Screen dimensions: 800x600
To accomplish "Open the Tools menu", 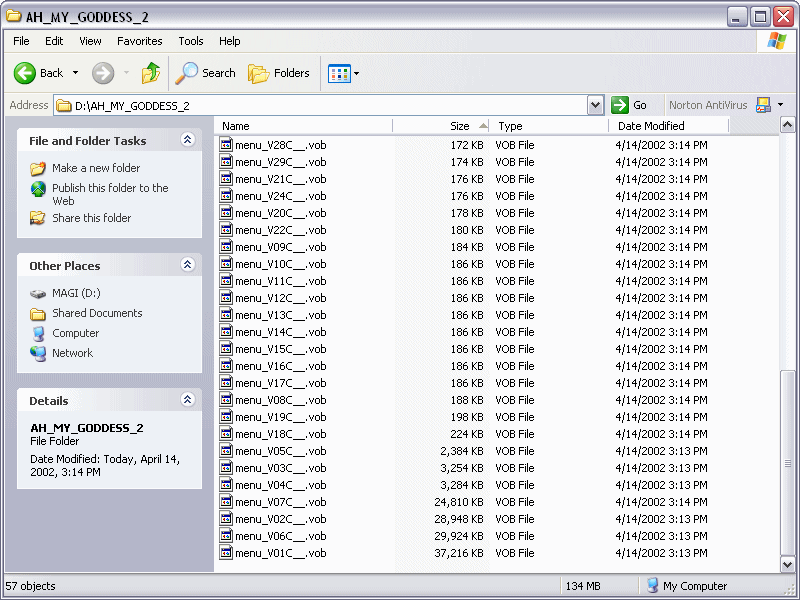I will pyautogui.click(x=190, y=41).
